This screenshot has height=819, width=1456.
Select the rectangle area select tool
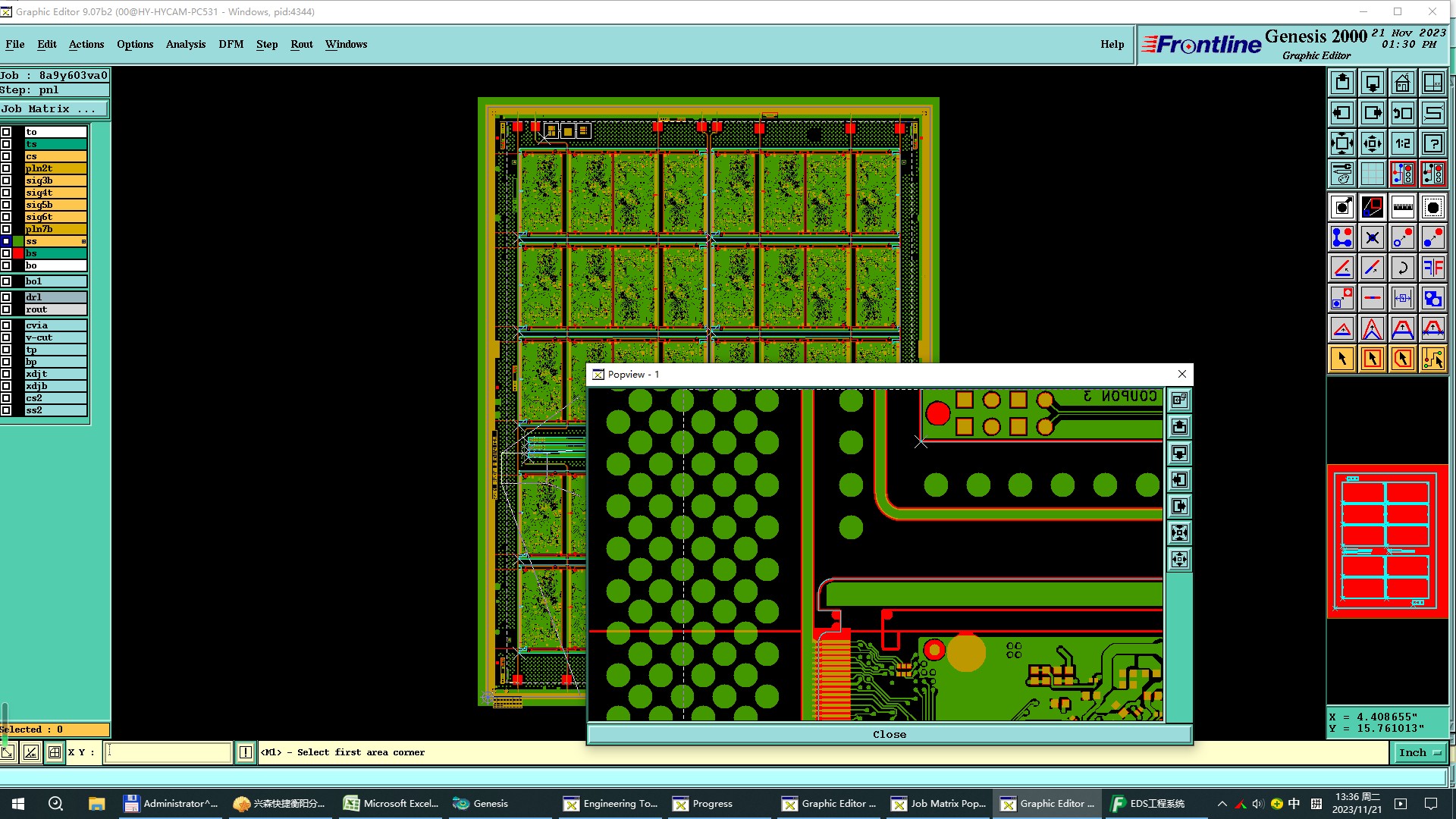[1373, 359]
